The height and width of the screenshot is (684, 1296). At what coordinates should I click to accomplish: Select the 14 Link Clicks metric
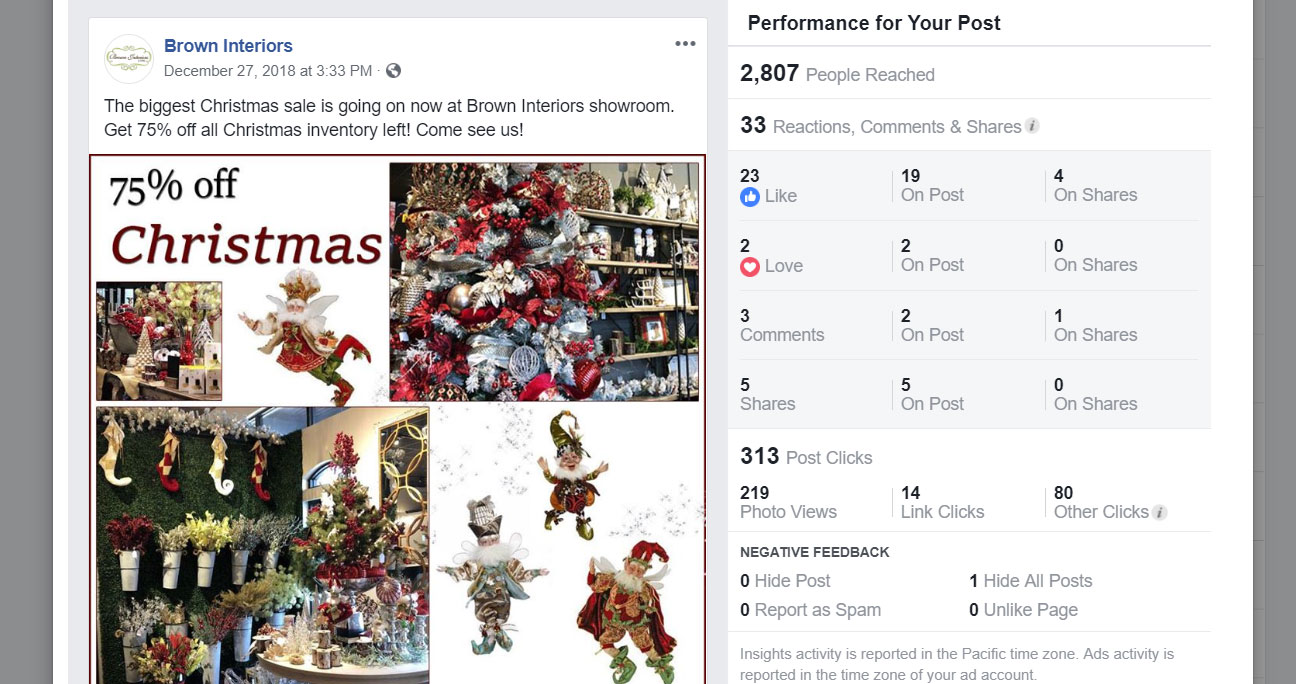pos(942,502)
